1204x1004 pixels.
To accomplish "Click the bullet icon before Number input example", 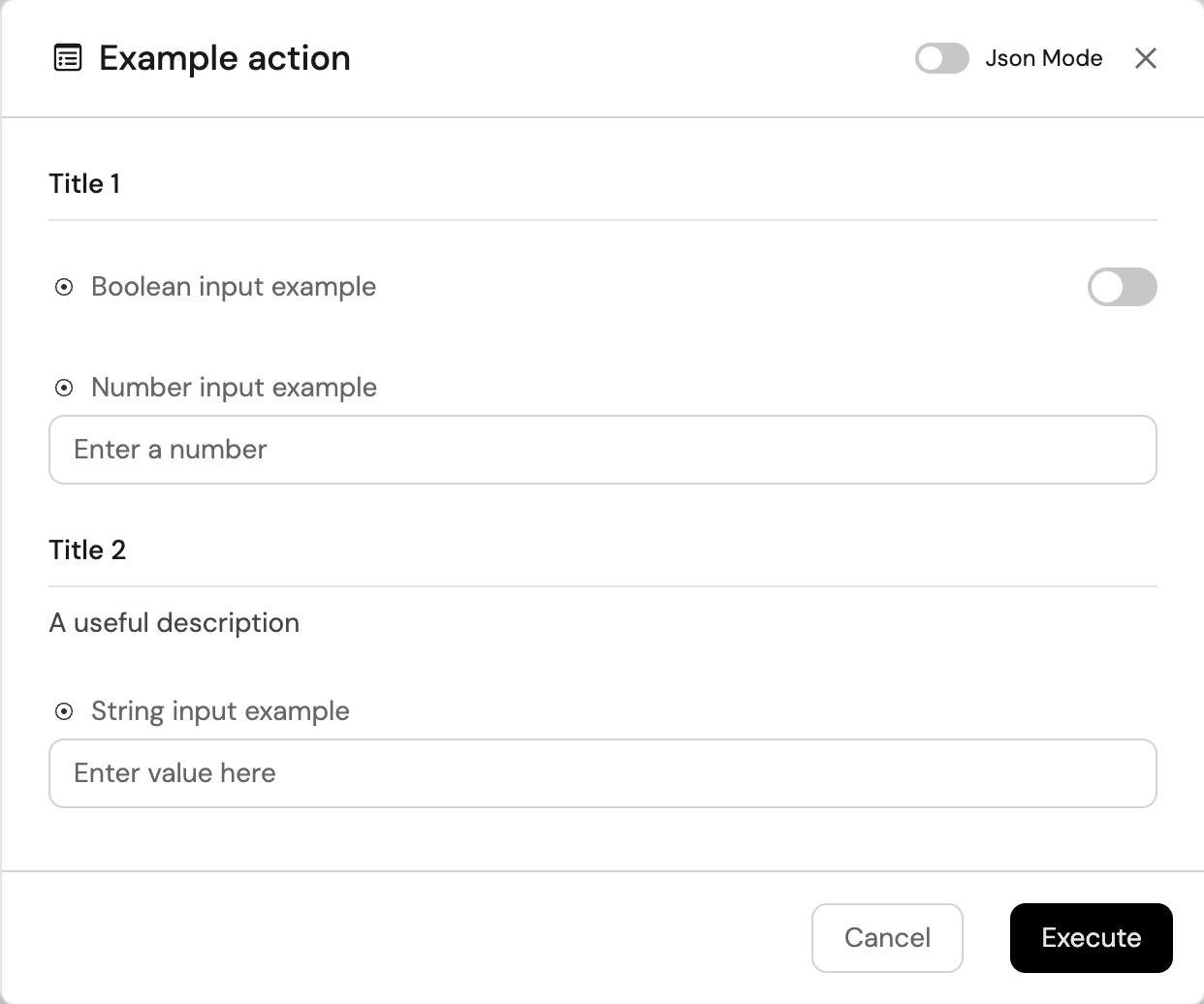I will click(x=64, y=388).
